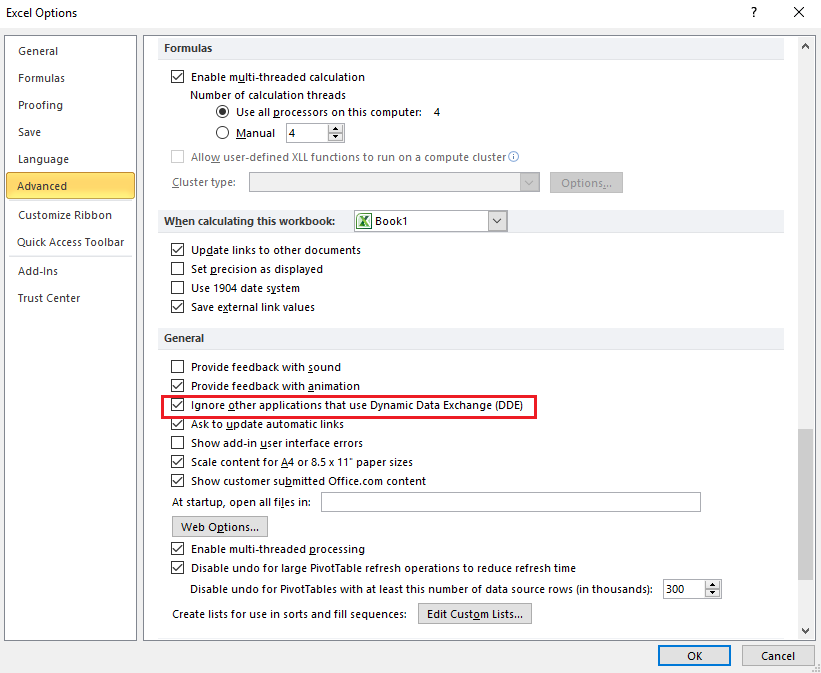
Task: Enable Provide feedback with sound
Action: click(177, 367)
